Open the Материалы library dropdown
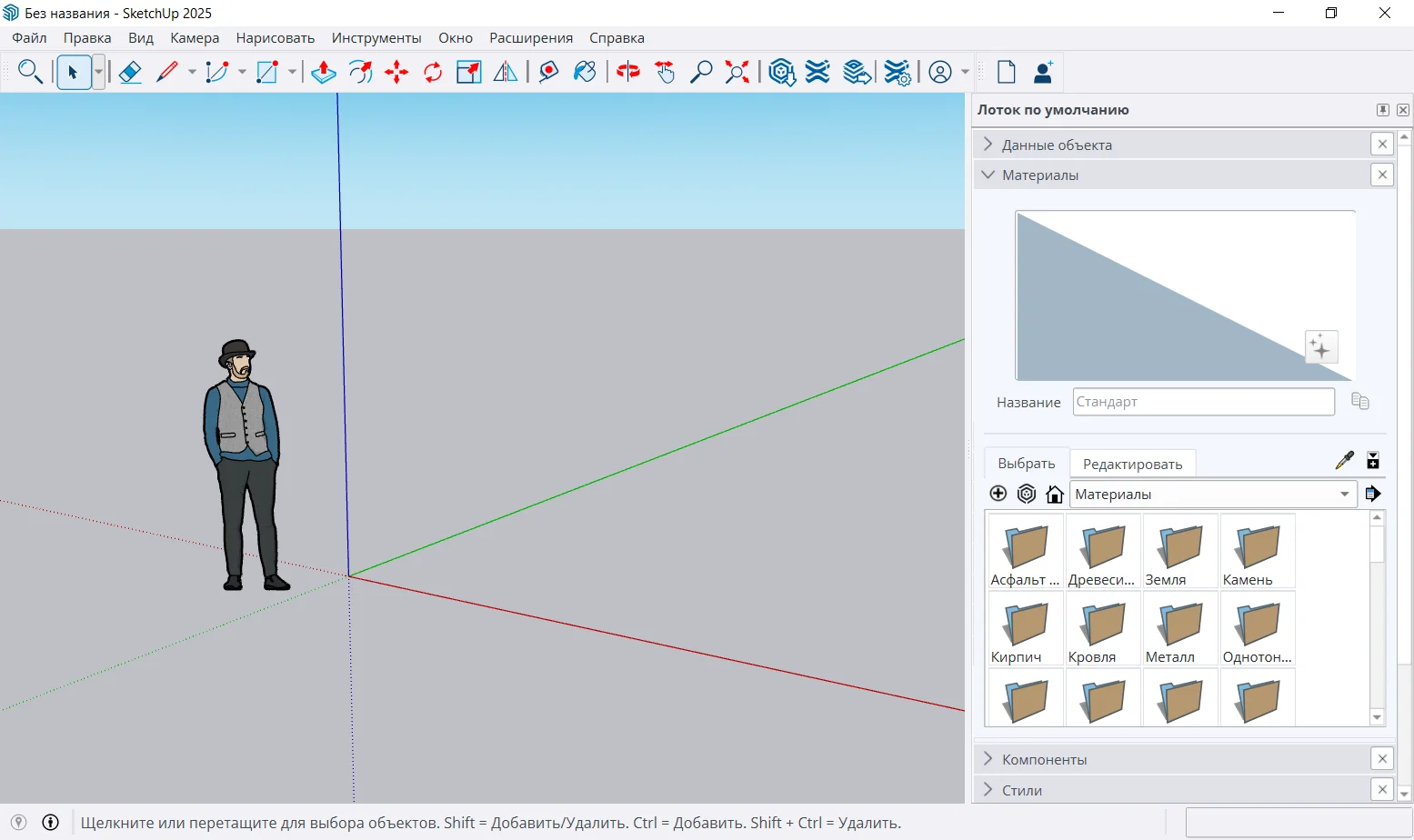 click(1213, 495)
